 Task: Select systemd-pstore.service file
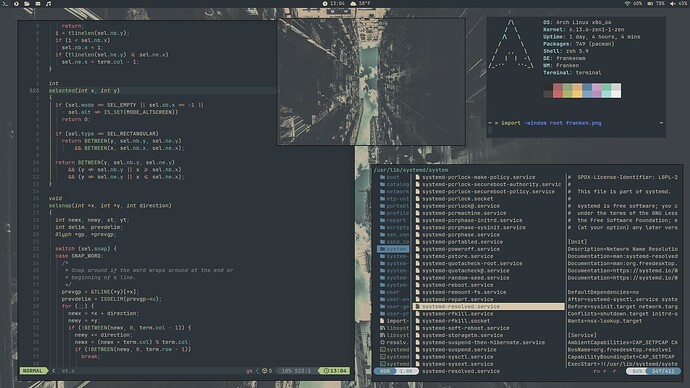pos(458,256)
